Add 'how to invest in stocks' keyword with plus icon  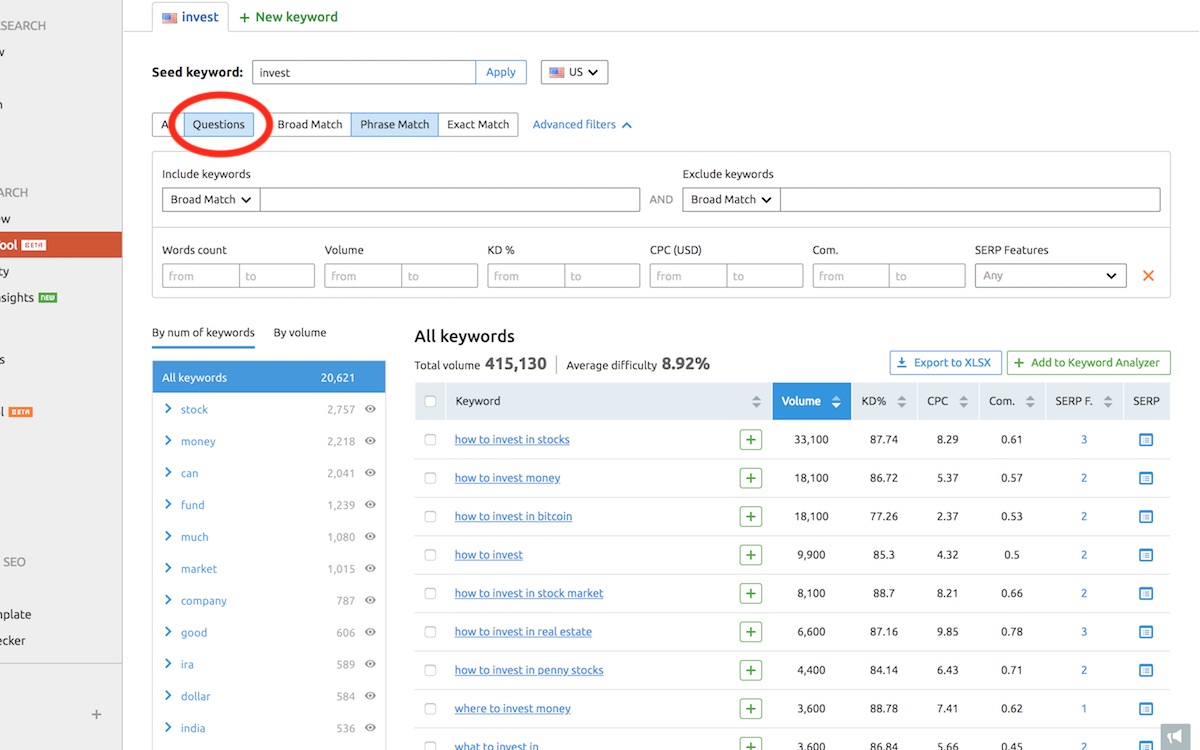pos(750,440)
